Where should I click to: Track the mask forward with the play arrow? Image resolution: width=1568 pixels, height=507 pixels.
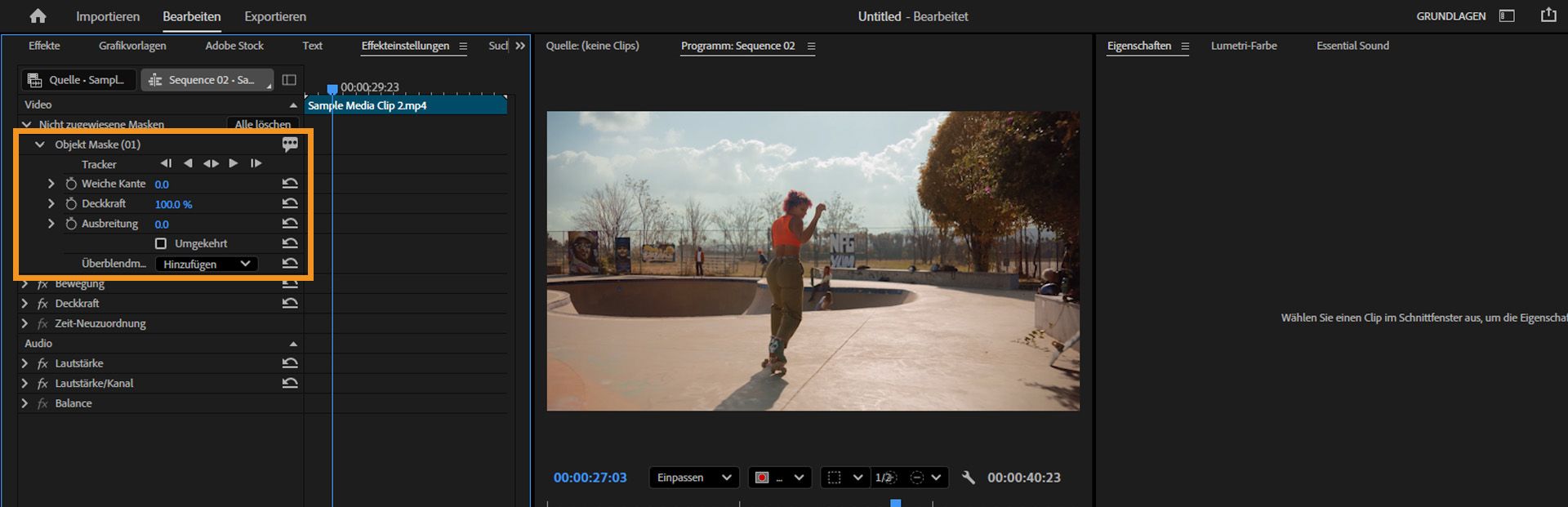click(x=234, y=163)
